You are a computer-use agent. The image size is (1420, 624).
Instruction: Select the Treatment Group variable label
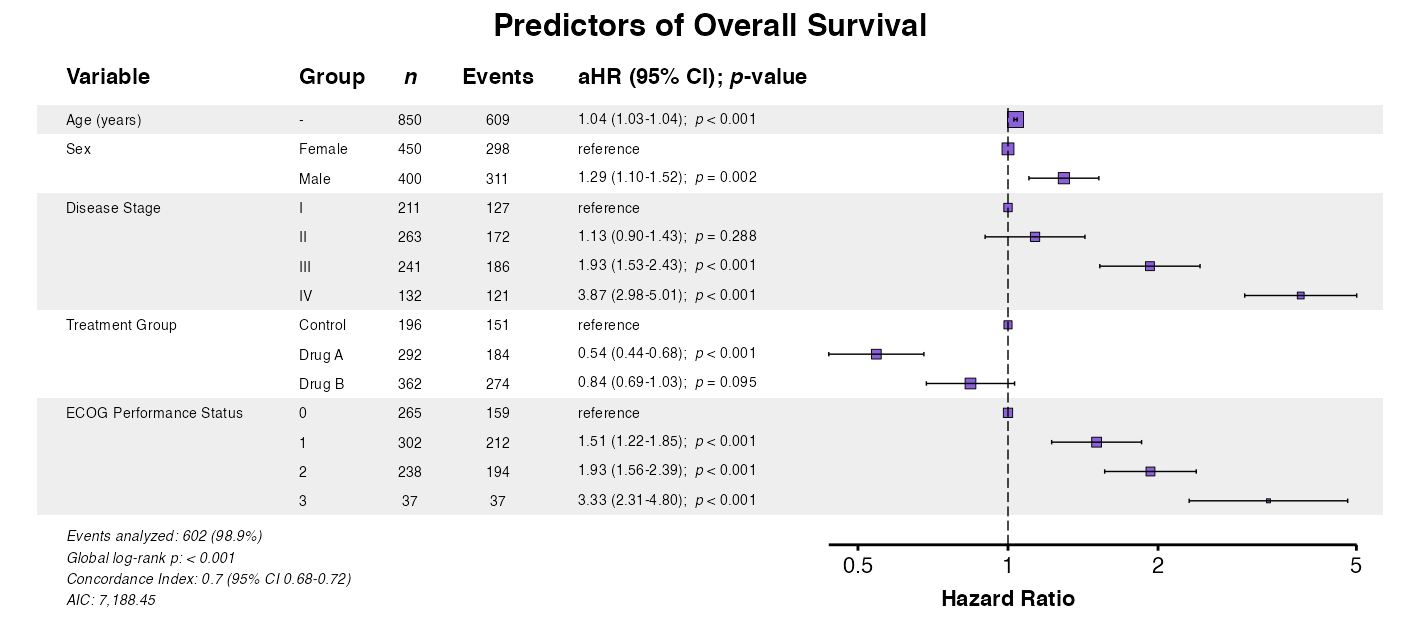point(121,325)
